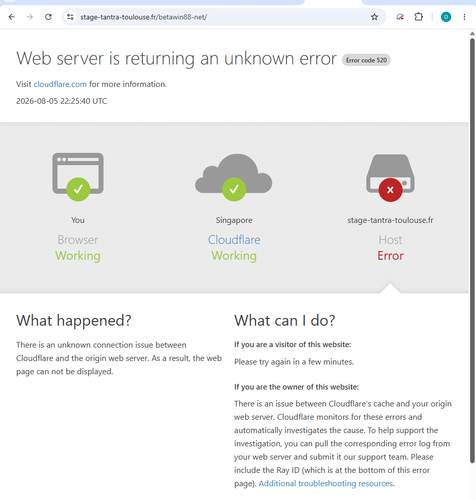Open the cloudflare.com link
This screenshot has width=476, height=500.
60,84
